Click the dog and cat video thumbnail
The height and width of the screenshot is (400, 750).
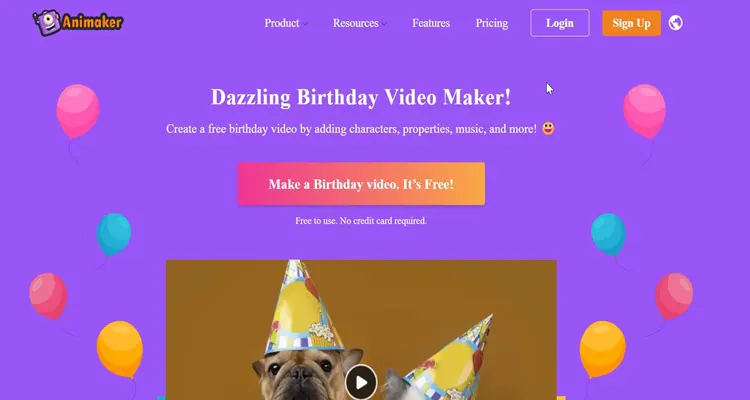[361, 330]
